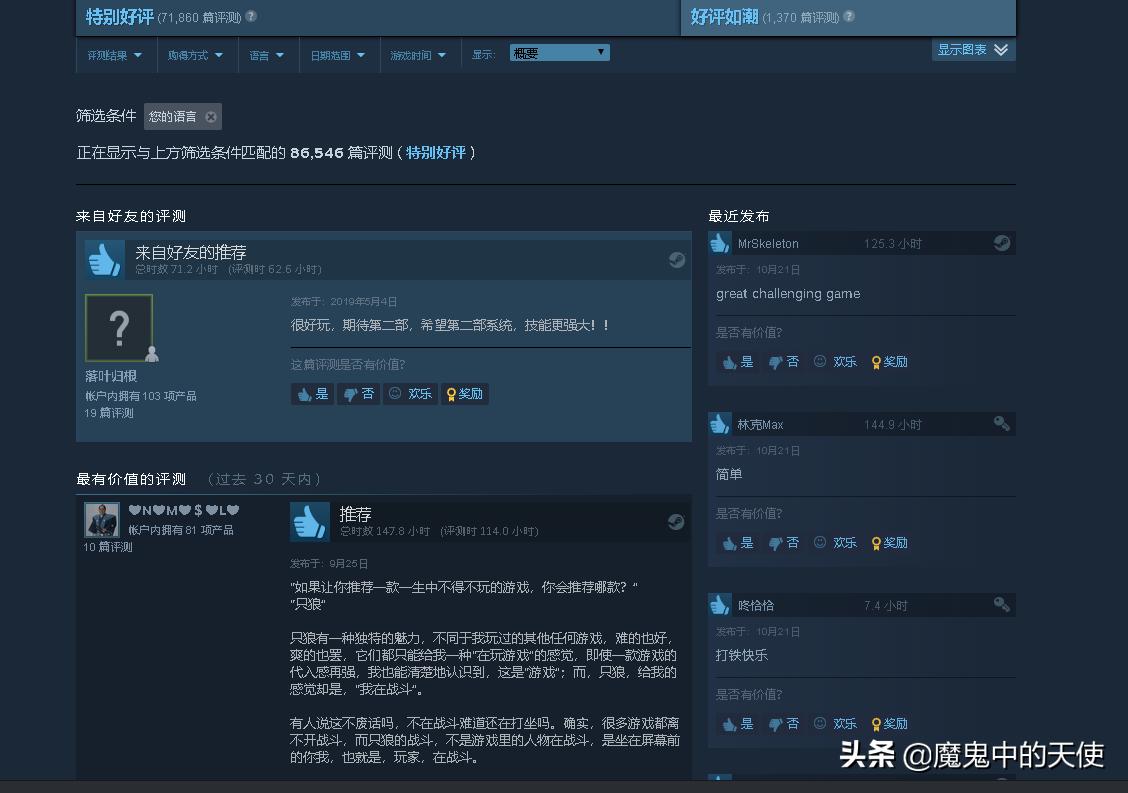The width and height of the screenshot is (1128, 793).
Task: Click the 特别好评 link in the results summary
Action: point(436,153)
